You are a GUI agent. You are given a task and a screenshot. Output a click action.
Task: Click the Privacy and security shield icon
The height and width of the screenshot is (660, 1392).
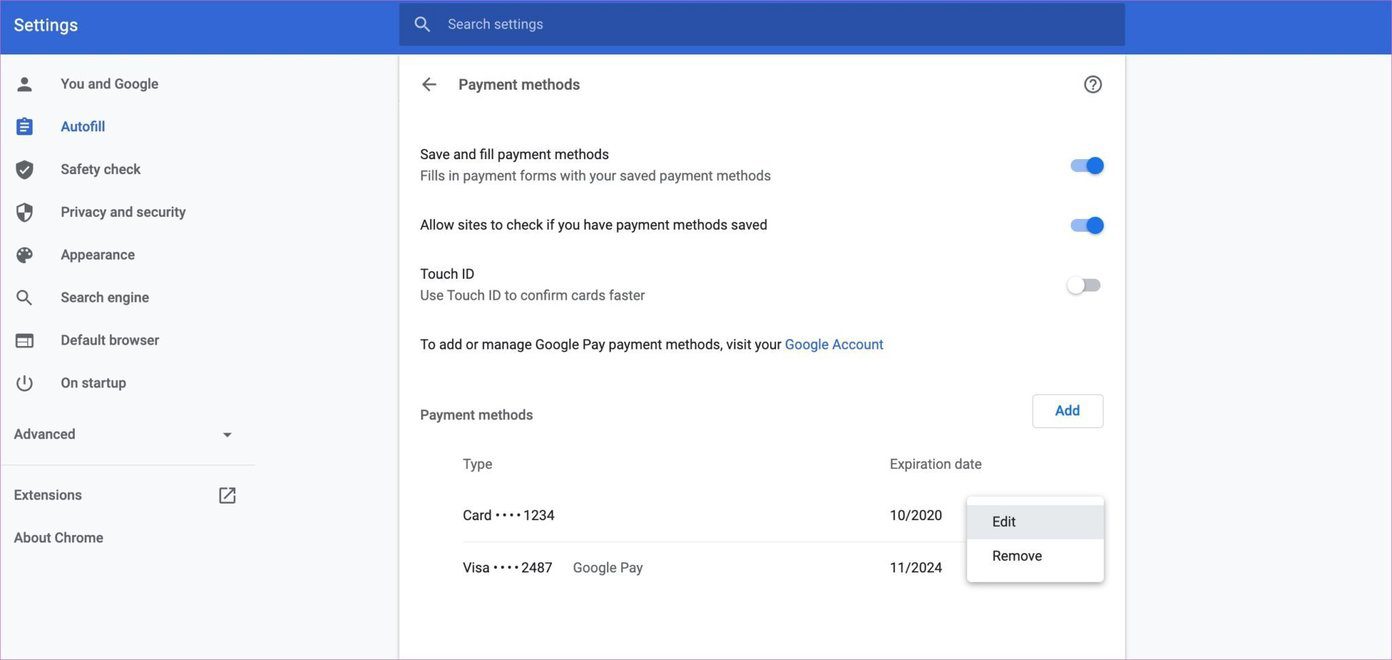24,212
